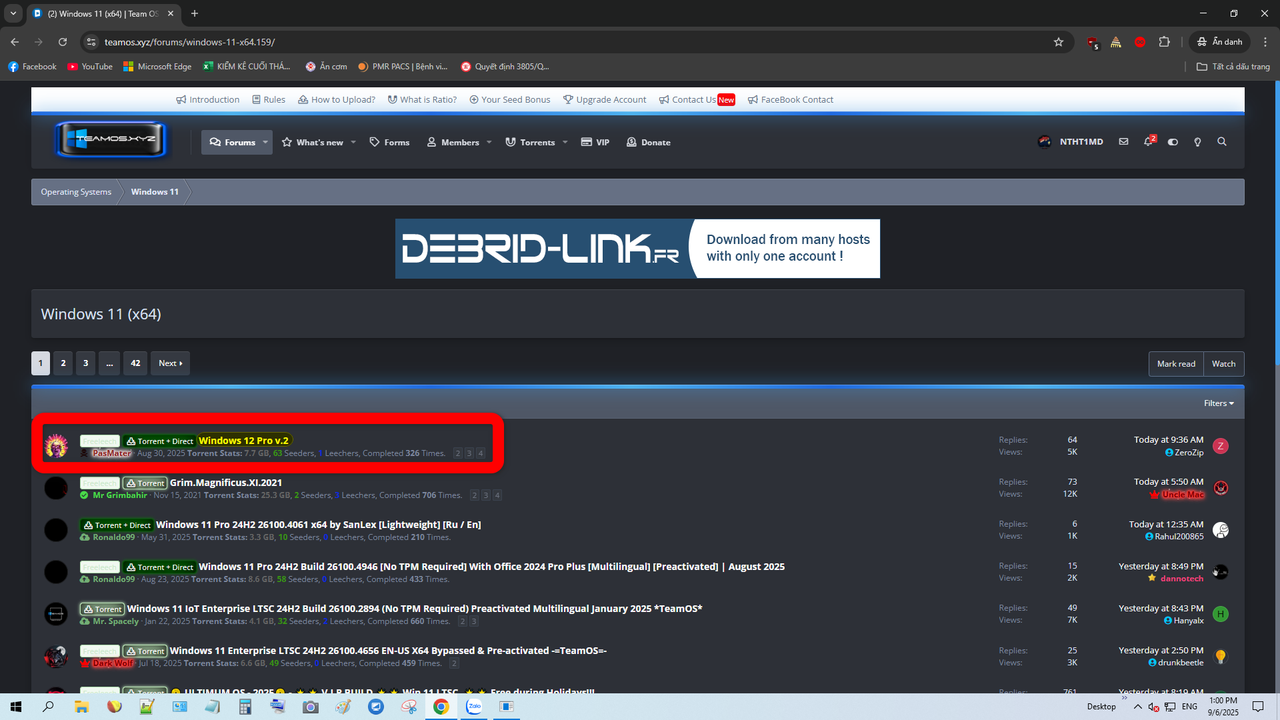Go back with the browser back arrow

click(x=15, y=42)
